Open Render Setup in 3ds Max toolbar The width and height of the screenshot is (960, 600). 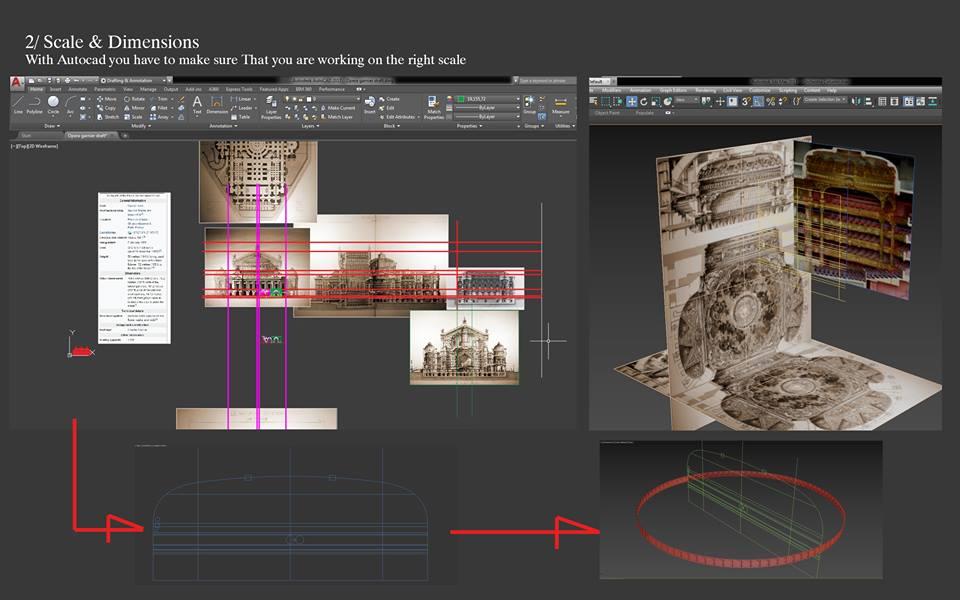[920, 101]
